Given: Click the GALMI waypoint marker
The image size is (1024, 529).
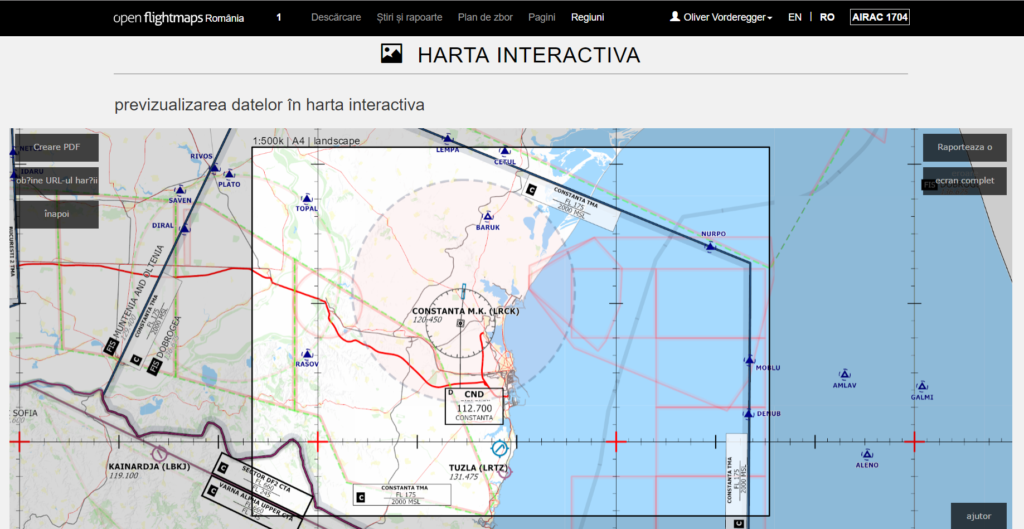Looking at the screenshot, I should point(922,386).
